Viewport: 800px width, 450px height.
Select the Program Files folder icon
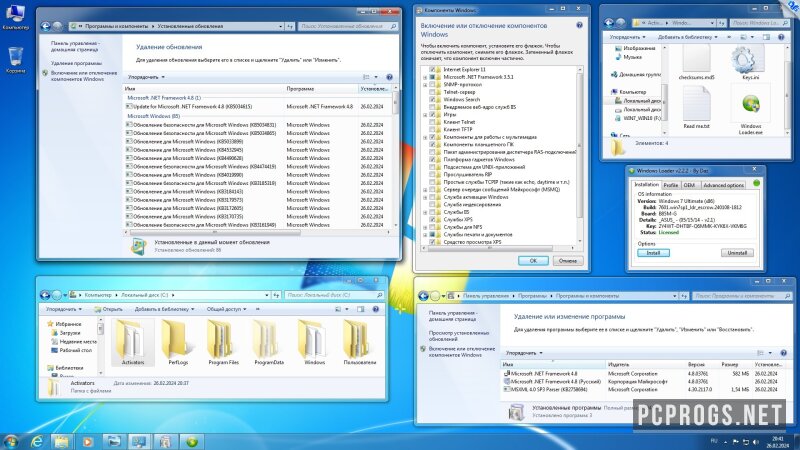pos(223,342)
